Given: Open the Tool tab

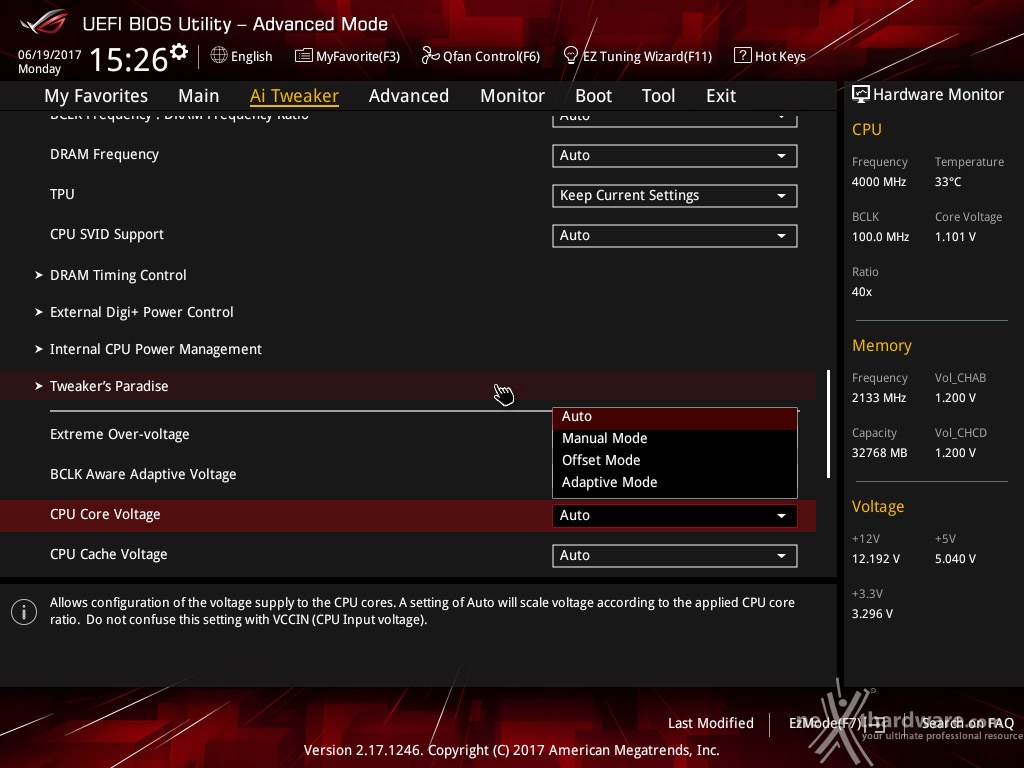Looking at the screenshot, I should (658, 96).
